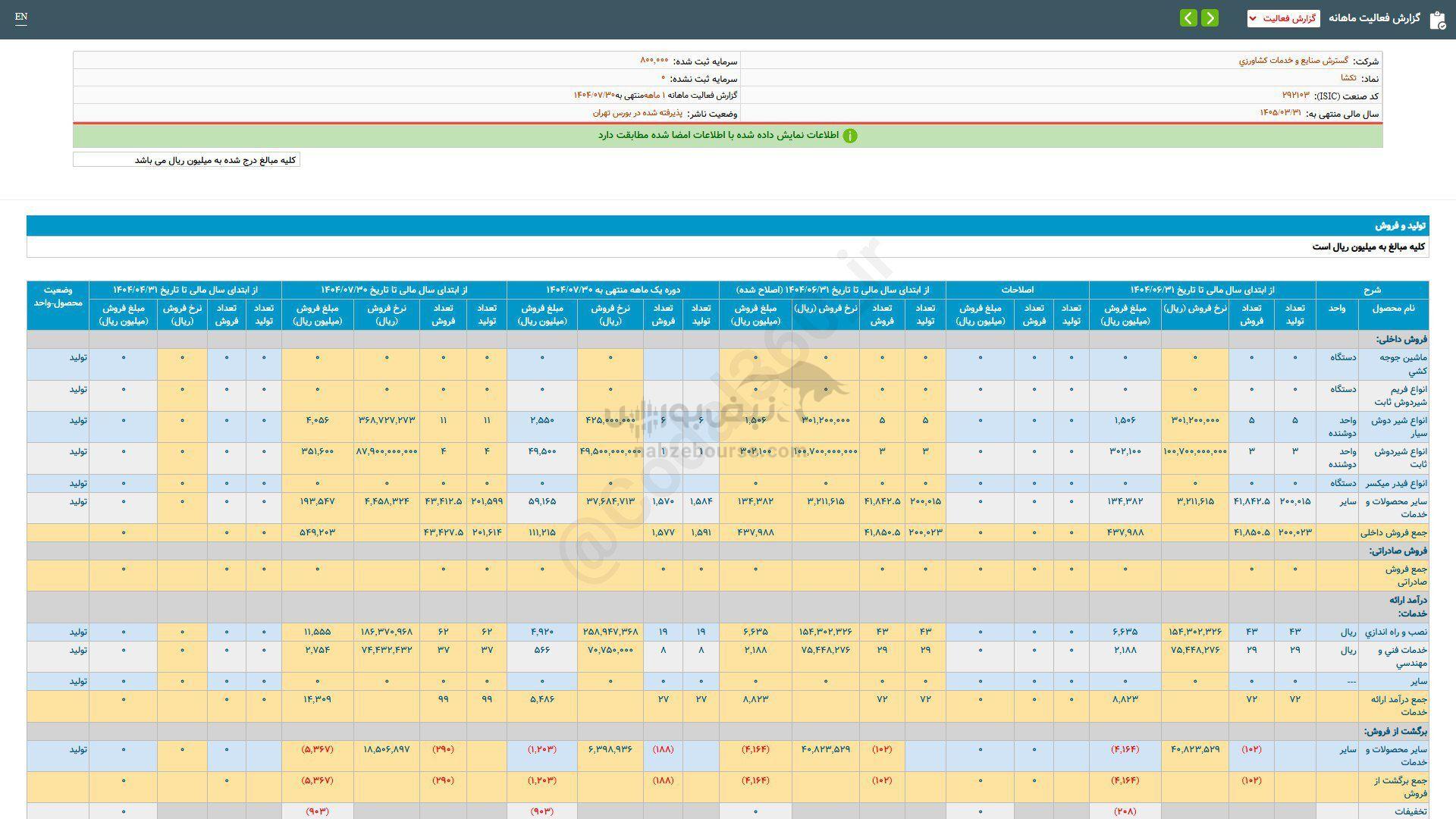
Task: Click the monthly activity report clipboard icon
Action: (1437, 20)
